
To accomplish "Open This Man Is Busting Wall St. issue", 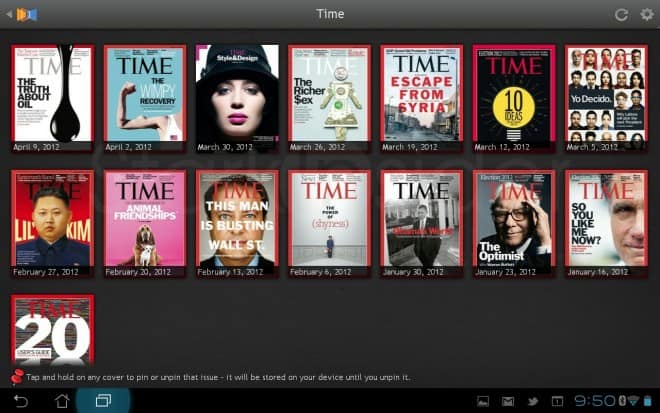I will click(236, 219).
